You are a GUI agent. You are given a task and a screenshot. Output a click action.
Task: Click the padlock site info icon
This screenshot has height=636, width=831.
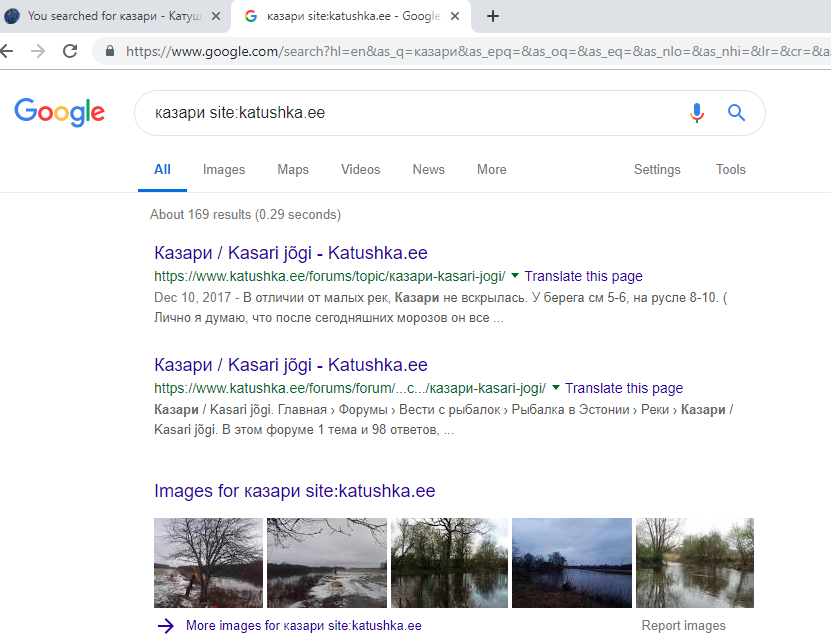(109, 51)
